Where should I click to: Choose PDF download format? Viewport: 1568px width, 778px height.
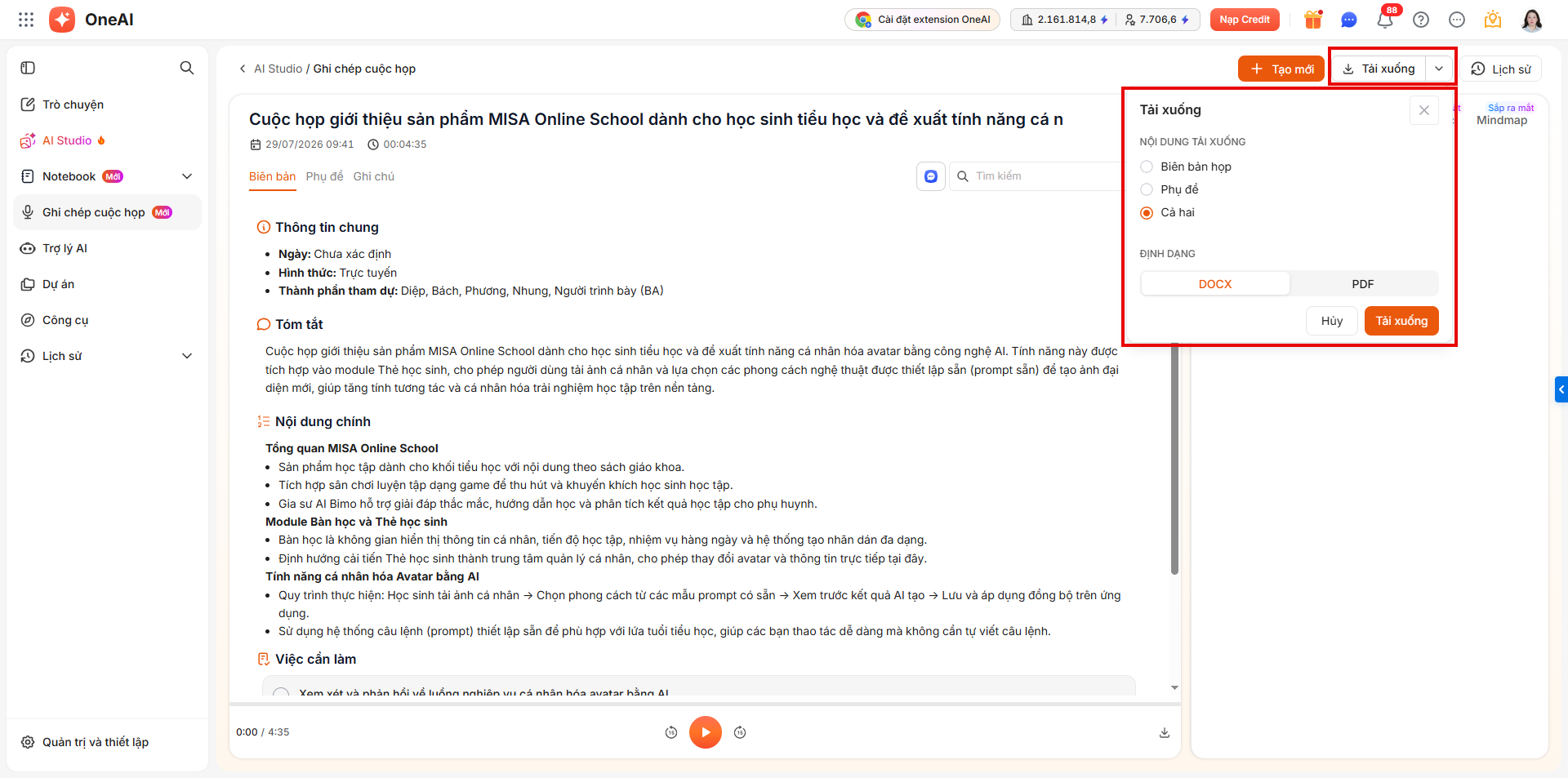(1363, 284)
